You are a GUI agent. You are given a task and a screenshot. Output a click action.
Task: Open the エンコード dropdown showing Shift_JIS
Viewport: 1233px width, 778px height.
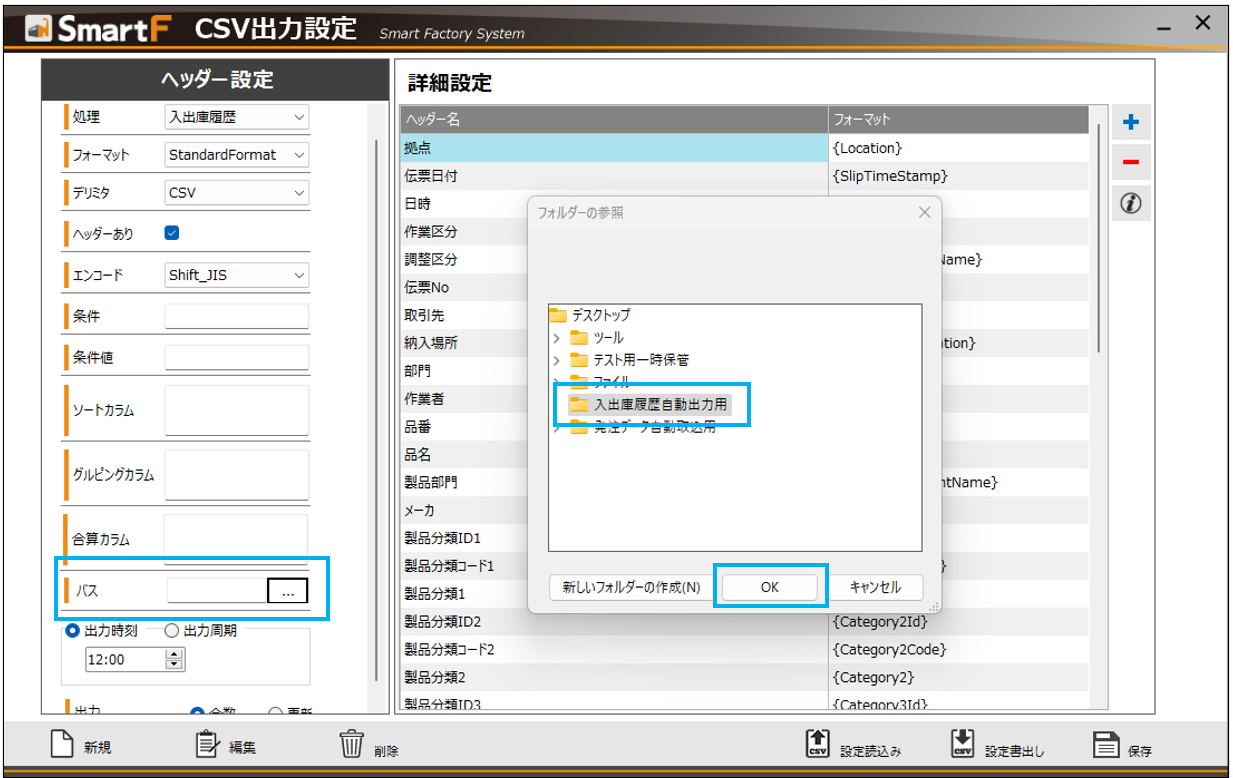pyautogui.click(x=236, y=275)
